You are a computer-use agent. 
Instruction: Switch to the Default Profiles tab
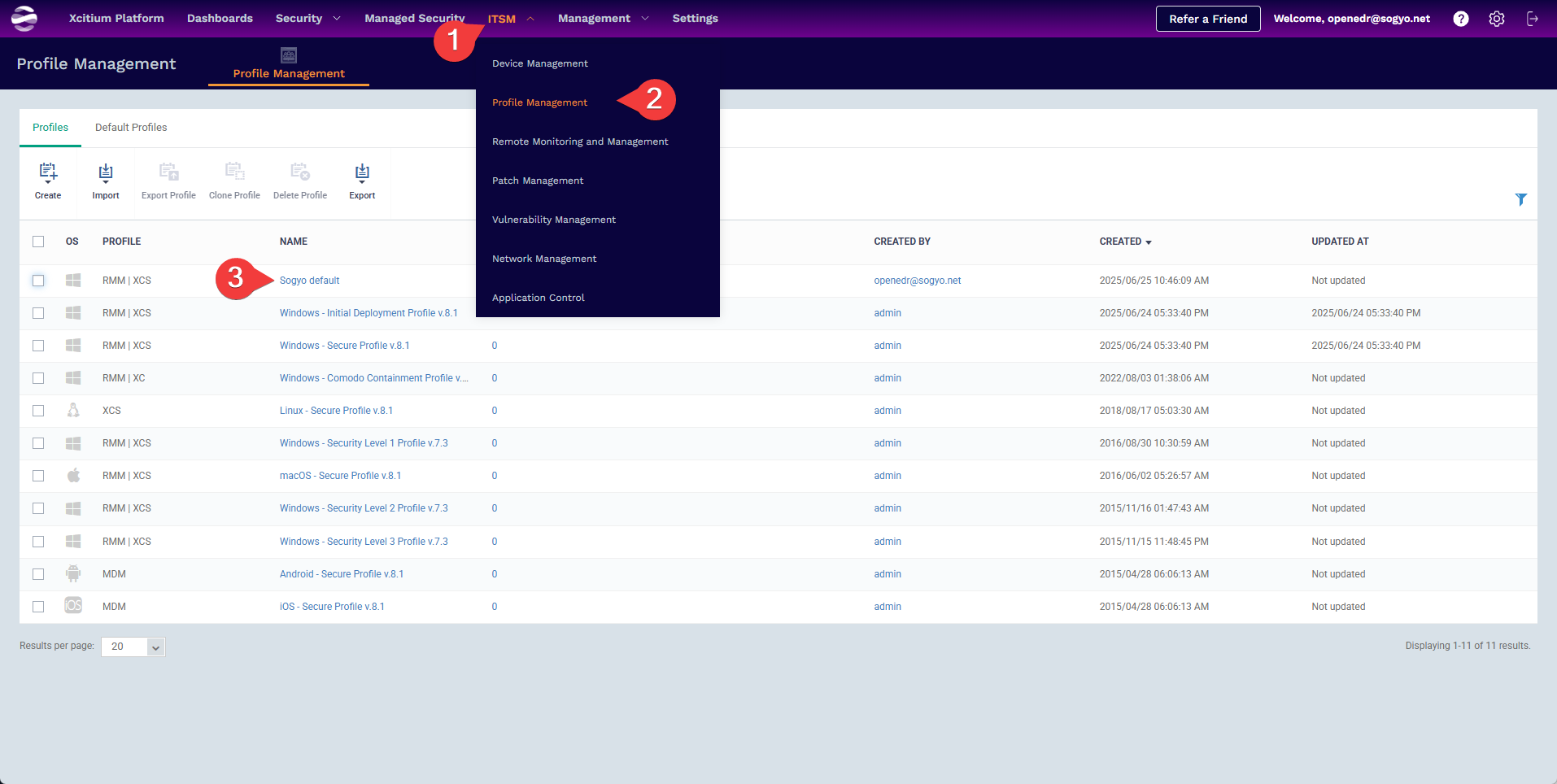tap(131, 128)
